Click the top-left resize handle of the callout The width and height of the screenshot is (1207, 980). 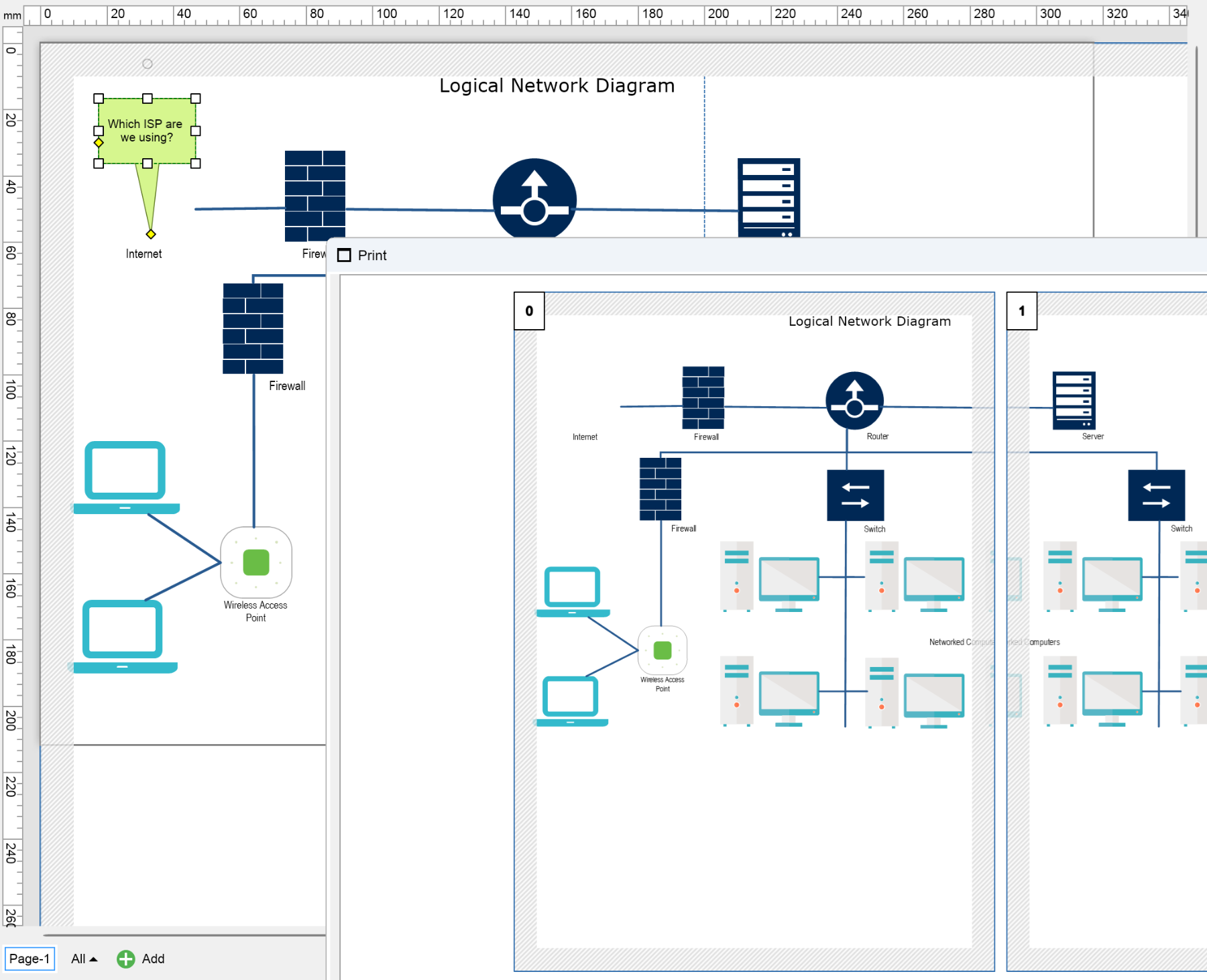[x=99, y=99]
